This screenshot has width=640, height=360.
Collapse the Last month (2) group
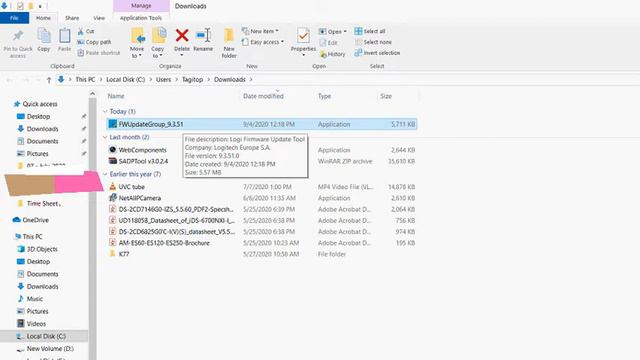pyautogui.click(x=105, y=137)
